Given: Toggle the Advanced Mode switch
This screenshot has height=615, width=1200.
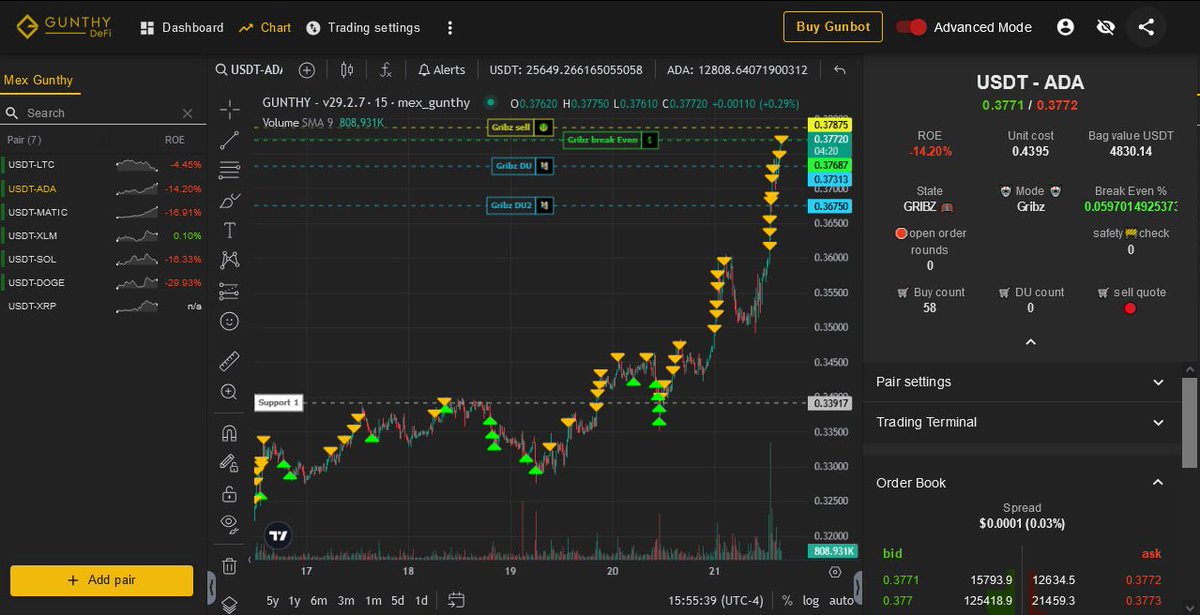Looking at the screenshot, I should pos(911,27).
